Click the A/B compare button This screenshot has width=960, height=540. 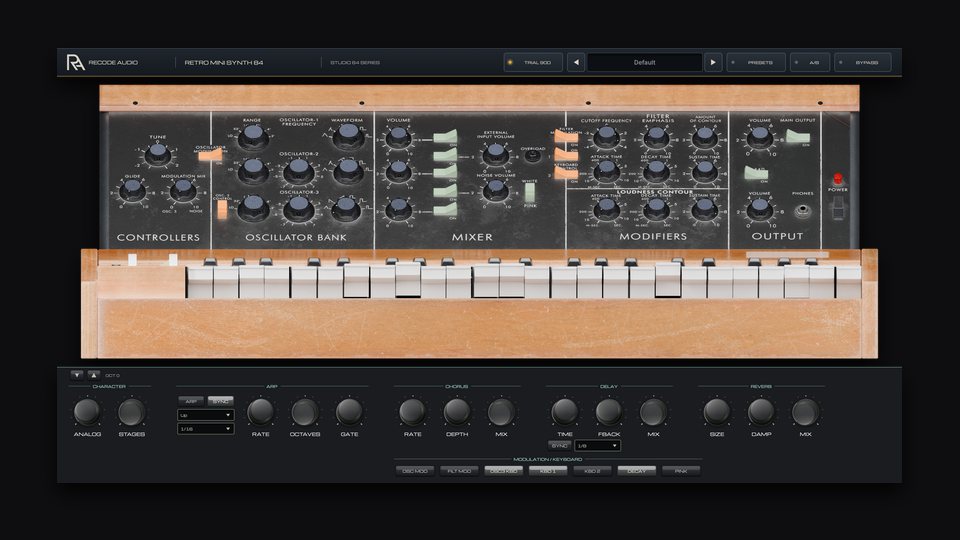(809, 62)
